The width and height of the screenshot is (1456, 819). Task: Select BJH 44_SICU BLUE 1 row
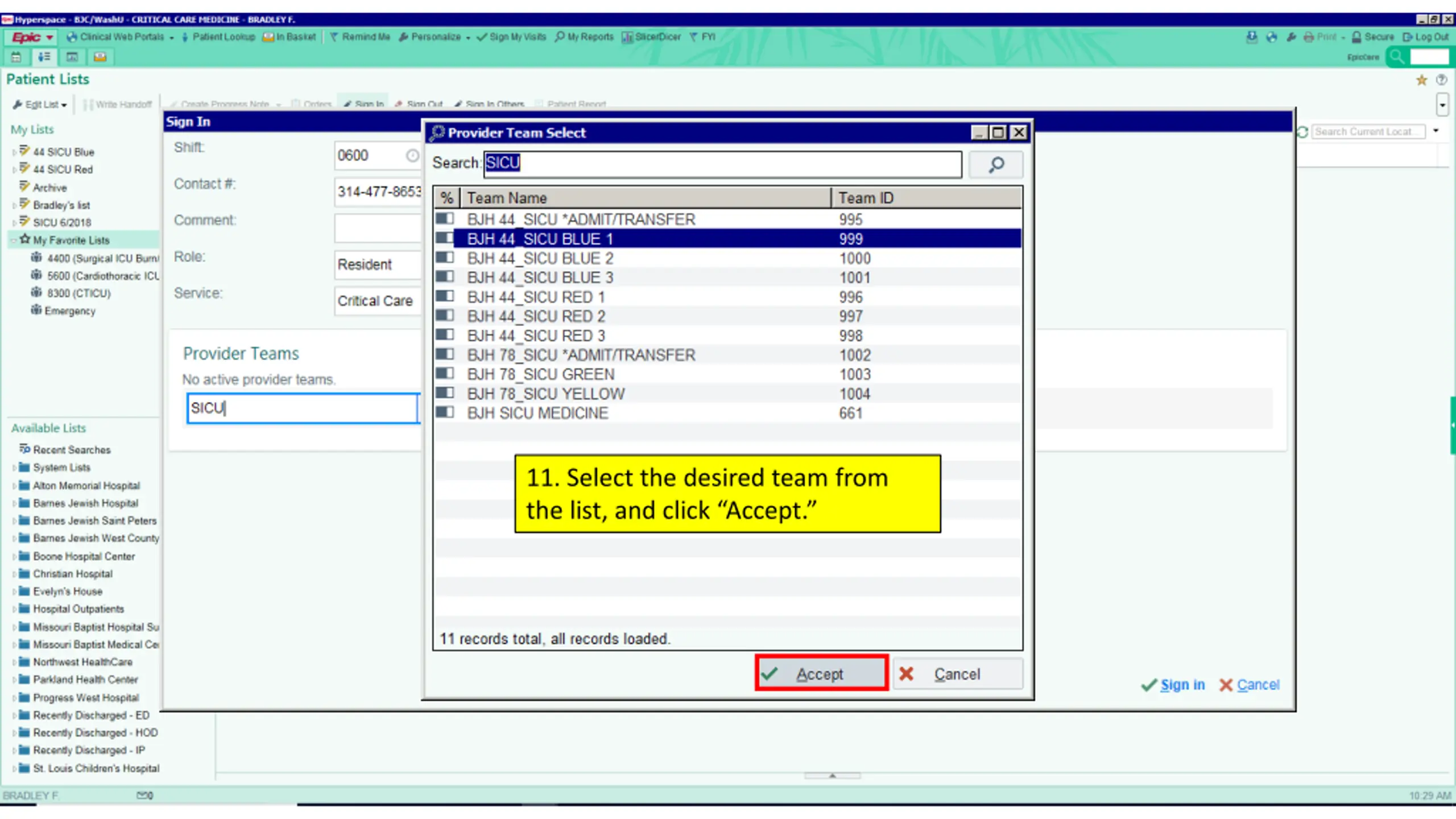pyautogui.click(x=728, y=239)
